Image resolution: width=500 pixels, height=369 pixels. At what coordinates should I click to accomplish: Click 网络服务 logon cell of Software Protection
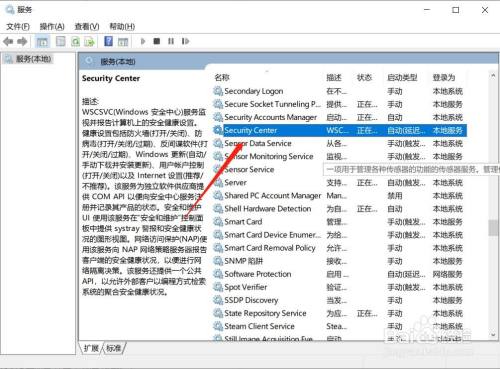click(448, 274)
